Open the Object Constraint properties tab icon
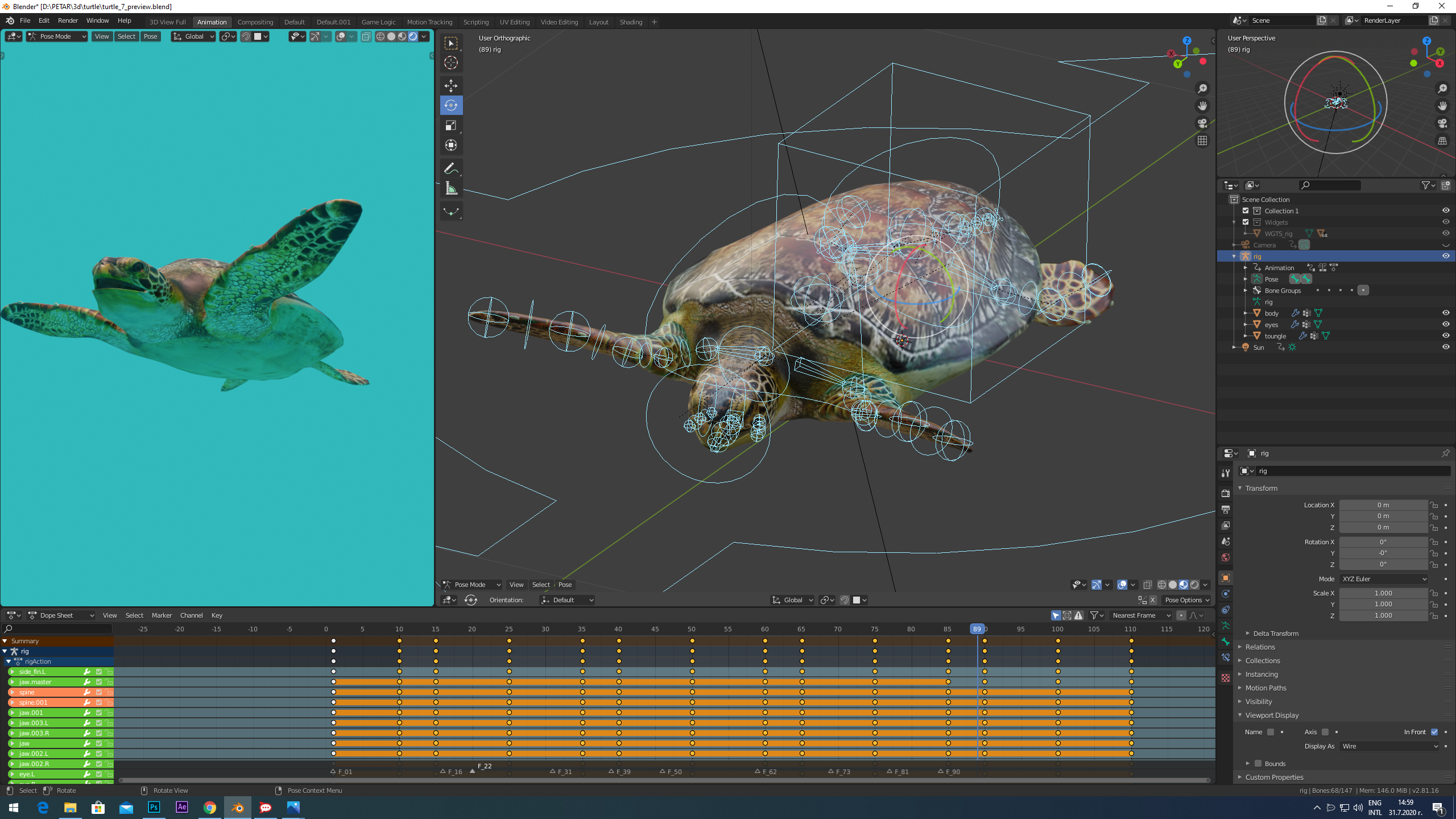This screenshot has width=1456, height=819. tap(1226, 610)
